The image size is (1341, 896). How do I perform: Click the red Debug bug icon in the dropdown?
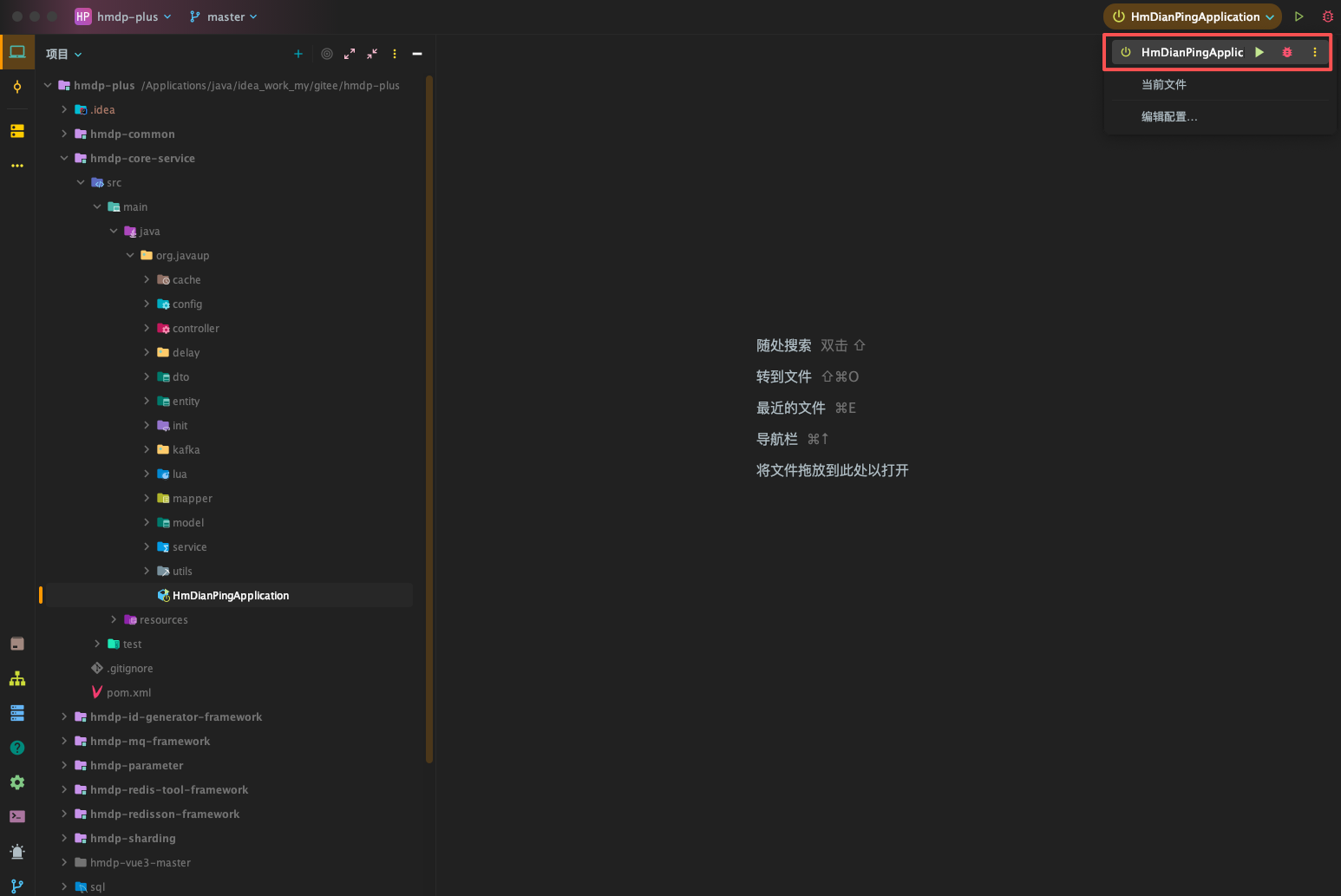tap(1287, 52)
